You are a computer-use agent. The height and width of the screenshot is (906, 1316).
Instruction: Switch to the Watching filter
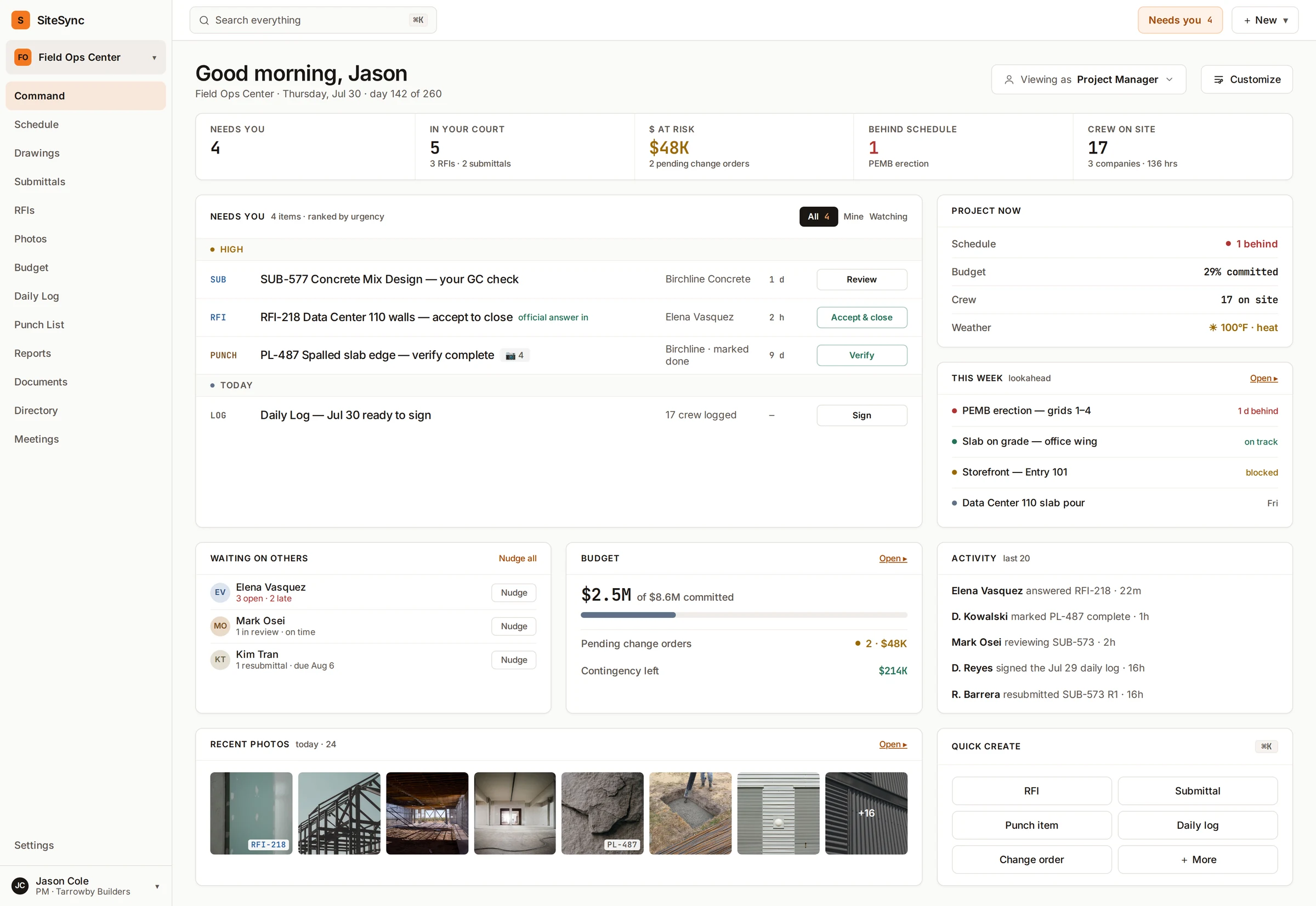[x=888, y=217]
